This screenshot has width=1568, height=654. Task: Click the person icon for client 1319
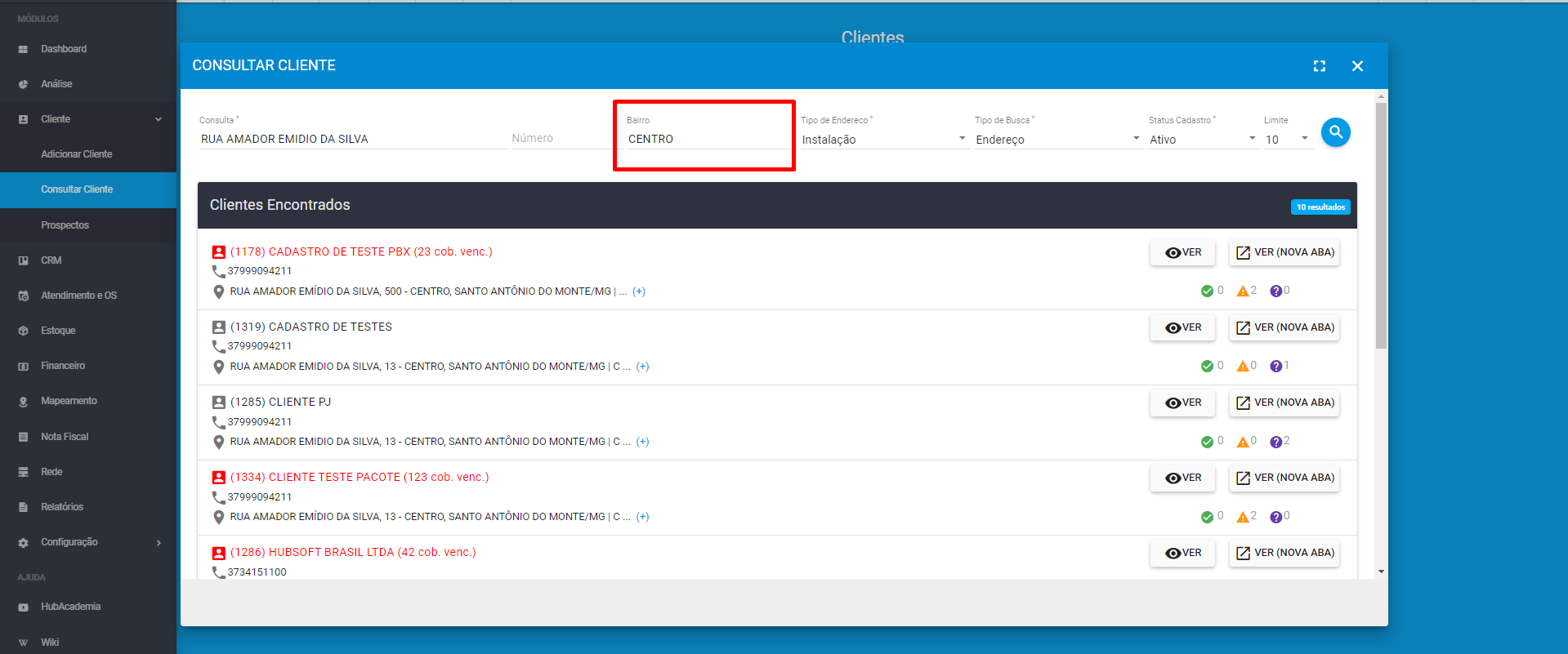click(218, 327)
